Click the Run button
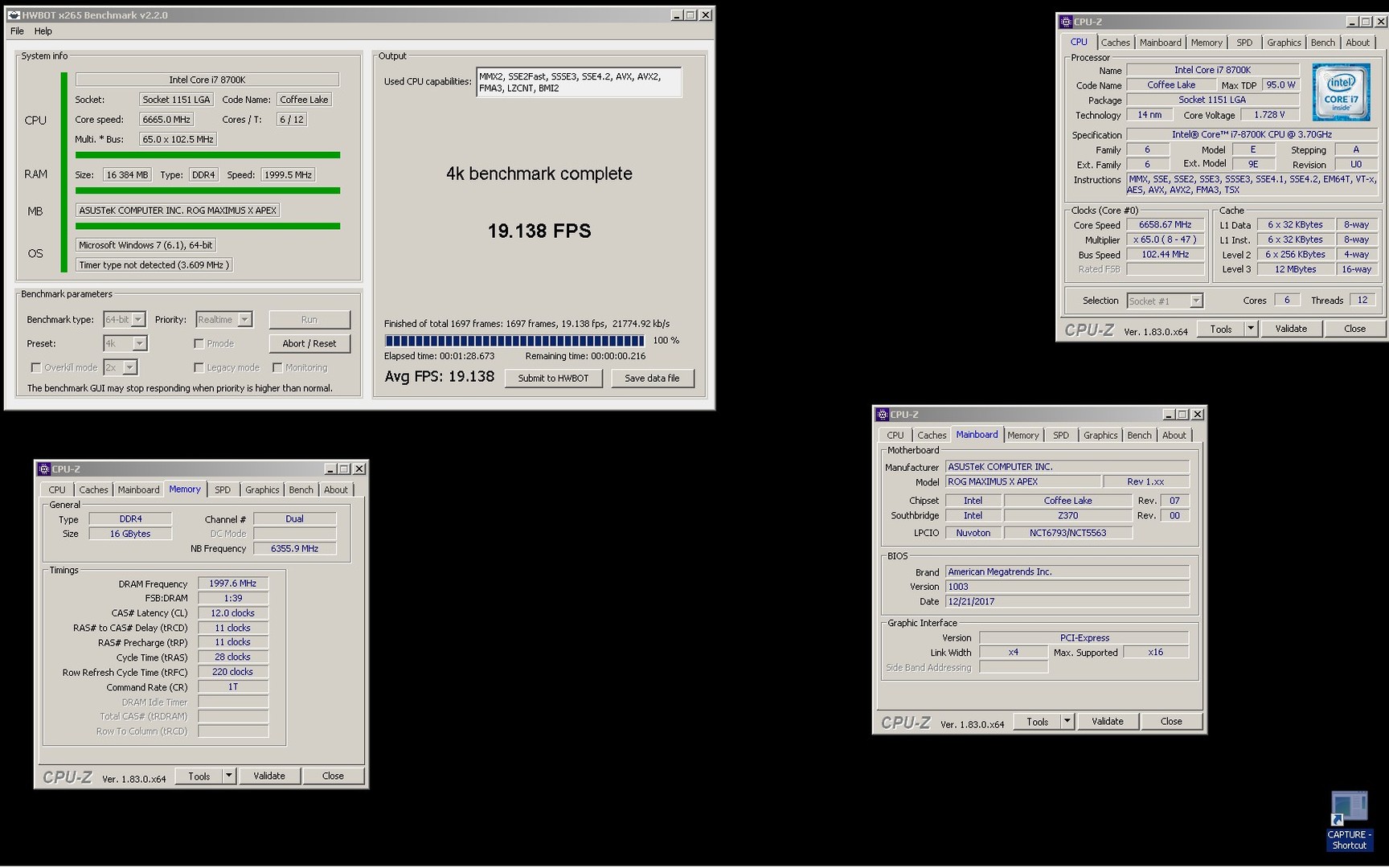The height and width of the screenshot is (868, 1389). click(309, 320)
